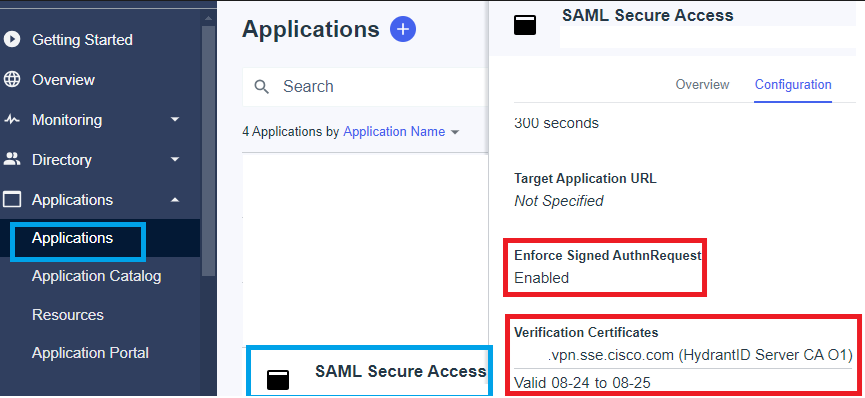Click the search magnifier icon
Viewport: 865px width, 398px height.
[x=261, y=87]
